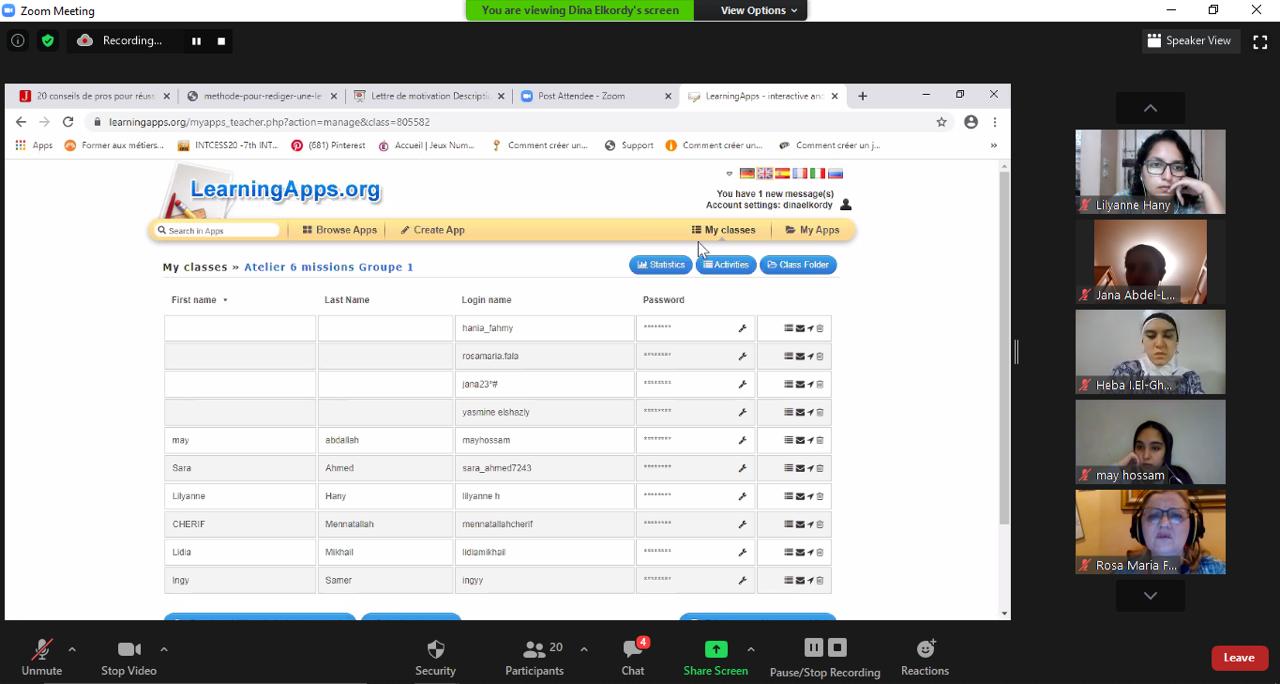Click the blue Statistics button
1280x684 pixels.
point(660,265)
